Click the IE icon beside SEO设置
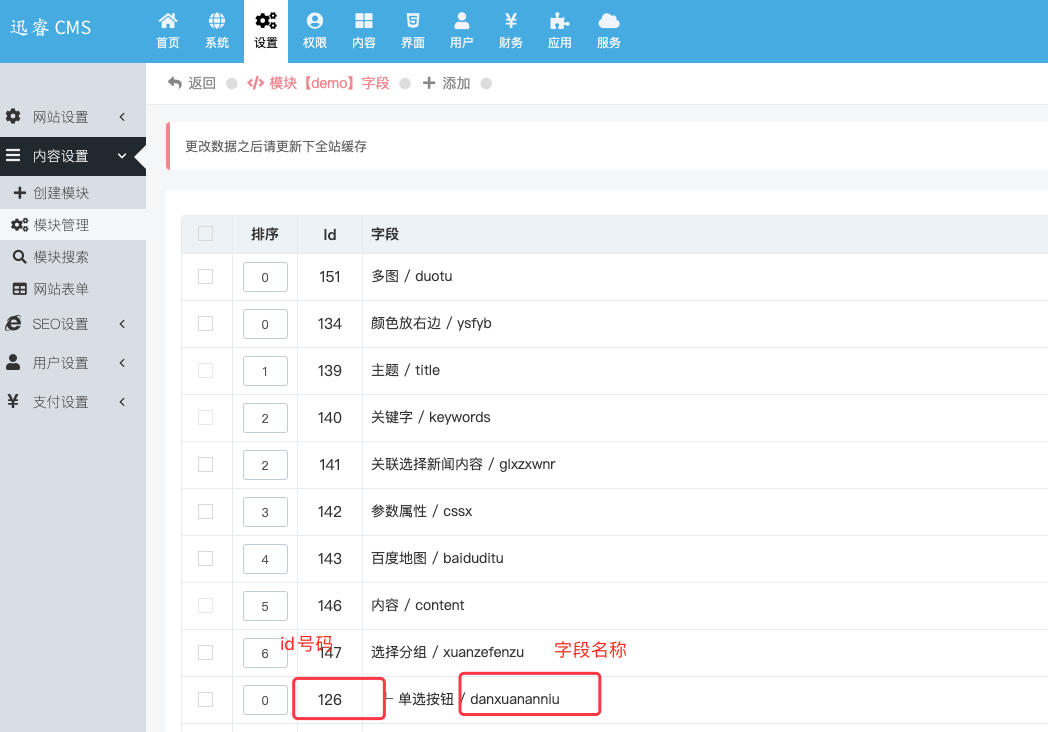The height and width of the screenshot is (732, 1048). (13, 324)
